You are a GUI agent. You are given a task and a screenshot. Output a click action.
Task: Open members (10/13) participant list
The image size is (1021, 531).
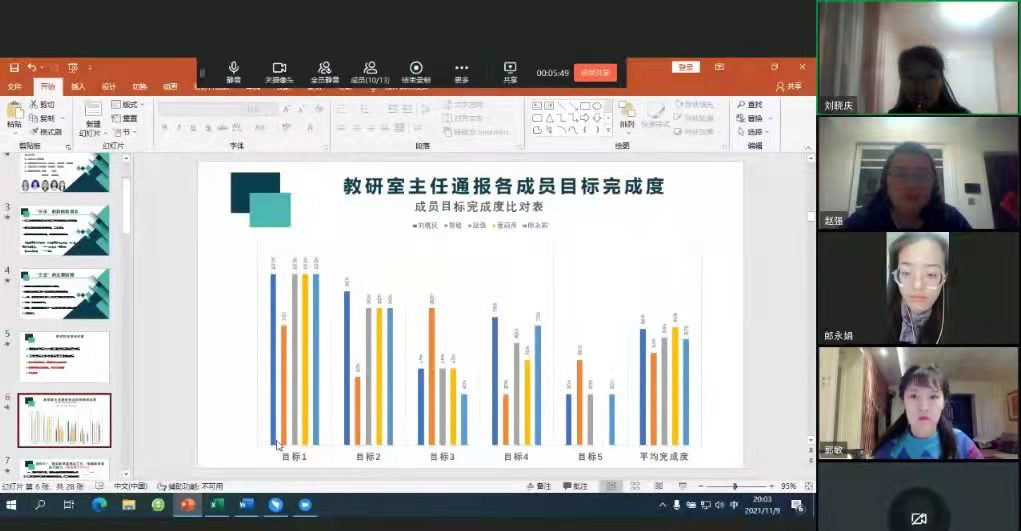[370, 72]
